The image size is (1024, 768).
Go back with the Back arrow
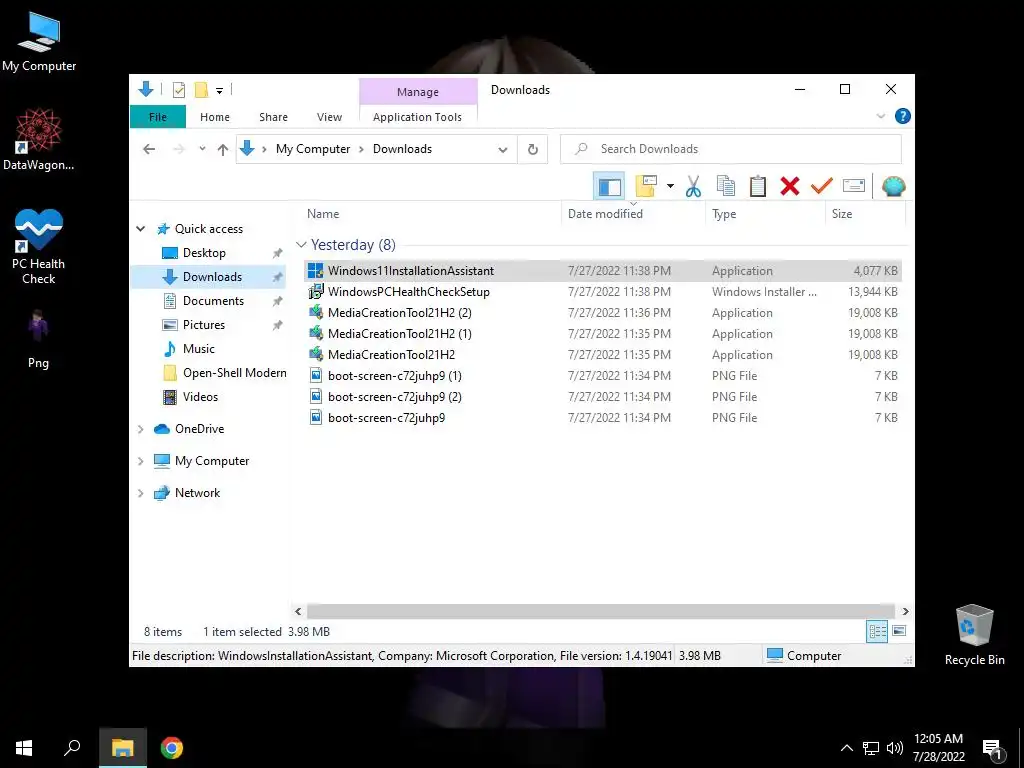pos(149,149)
